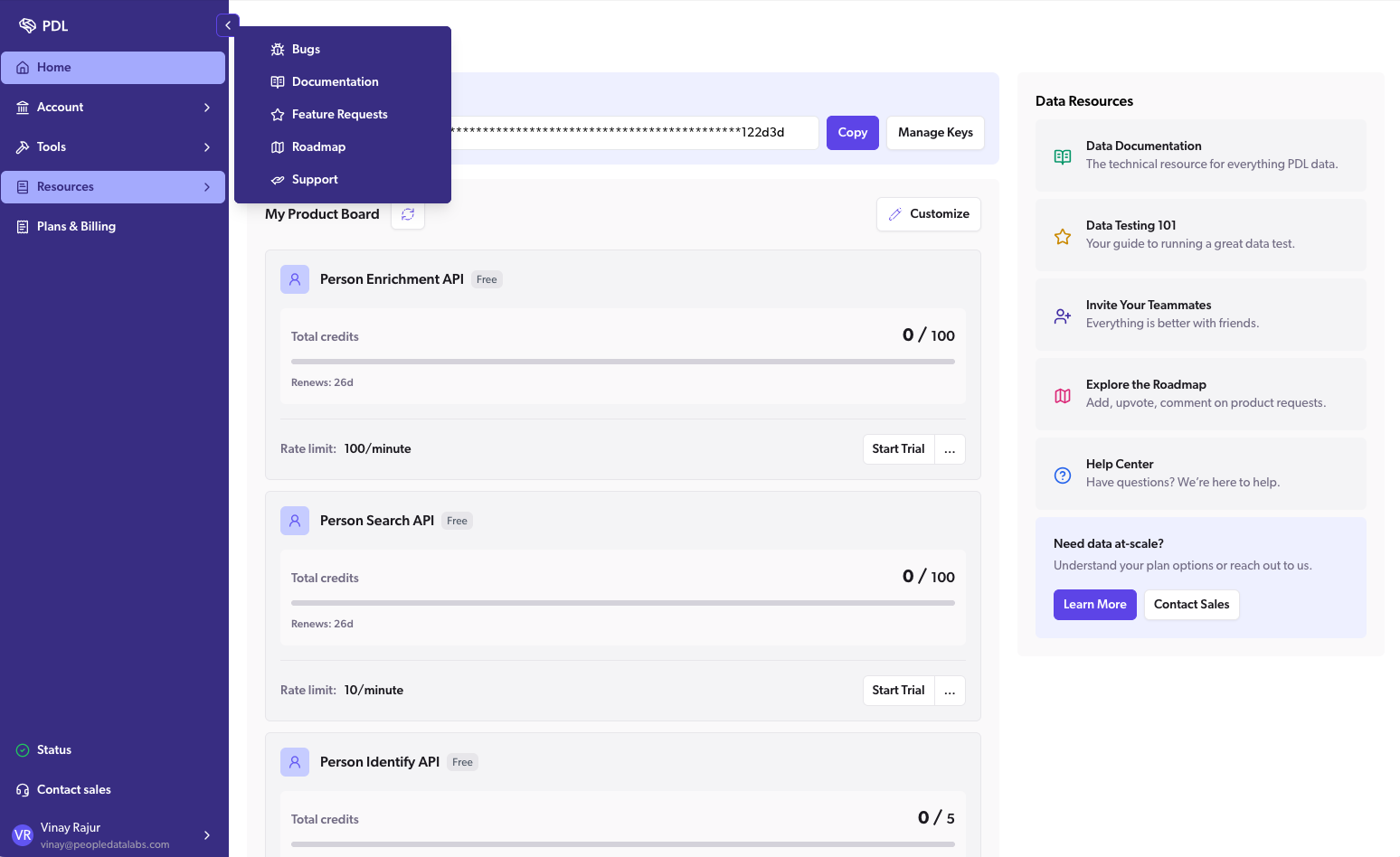This screenshot has width=1400, height=857.
Task: Click the Tools hammer icon
Action: pos(23,147)
